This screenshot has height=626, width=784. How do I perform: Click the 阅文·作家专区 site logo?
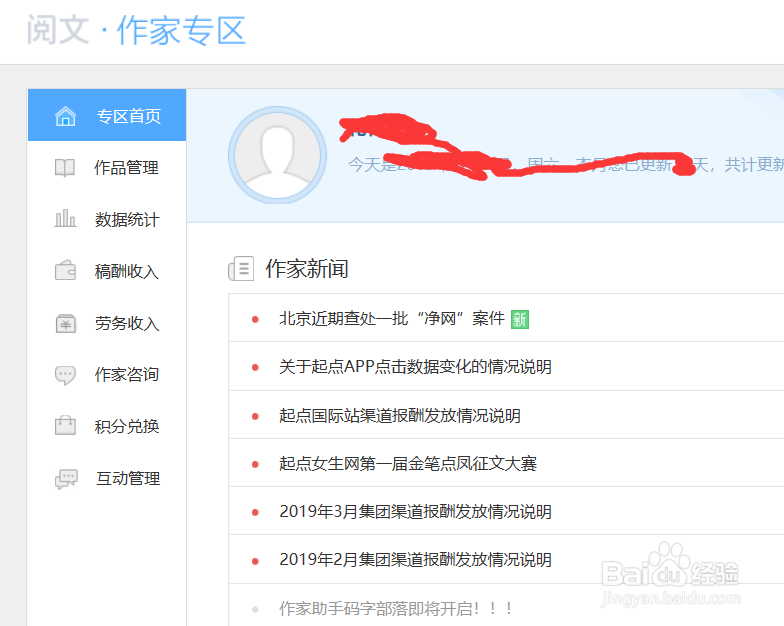tap(136, 30)
